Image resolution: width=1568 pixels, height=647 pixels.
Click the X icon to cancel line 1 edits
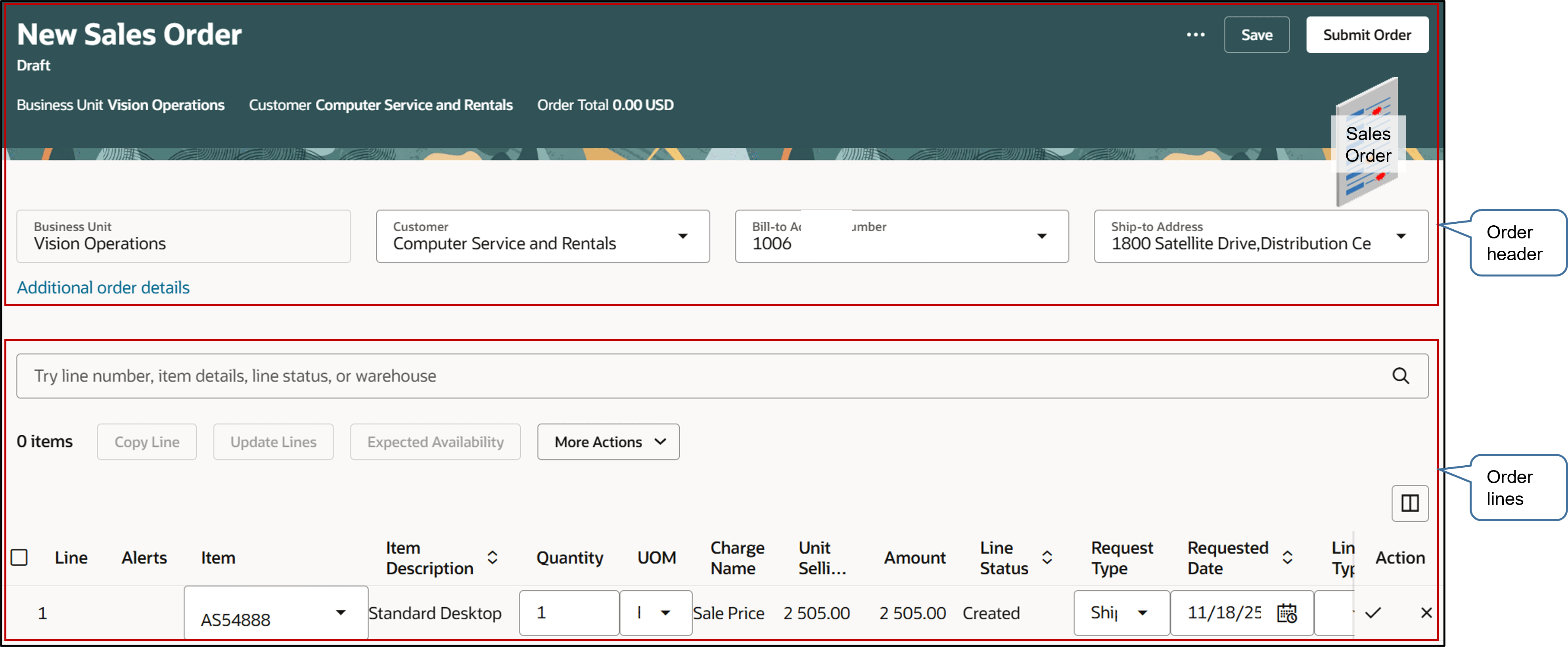pos(1426,613)
